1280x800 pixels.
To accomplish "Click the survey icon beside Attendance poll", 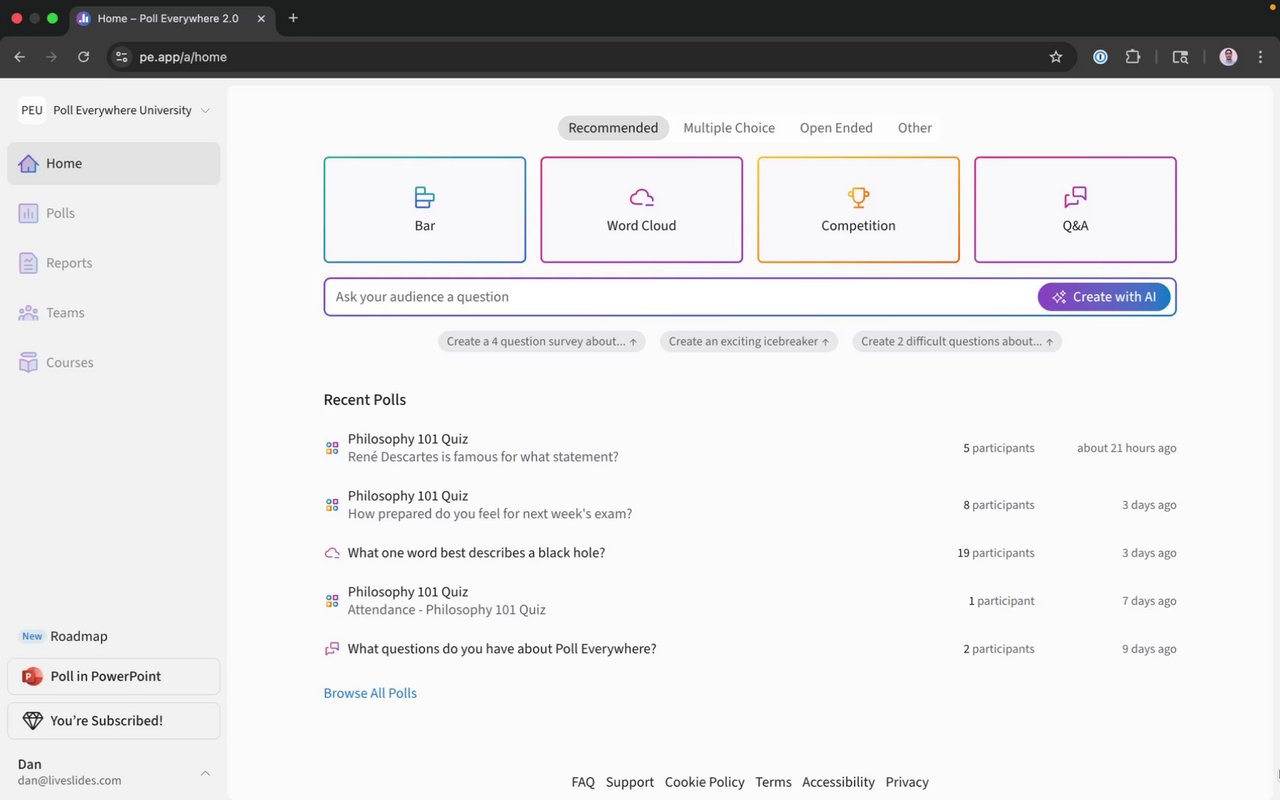I will [x=332, y=601].
